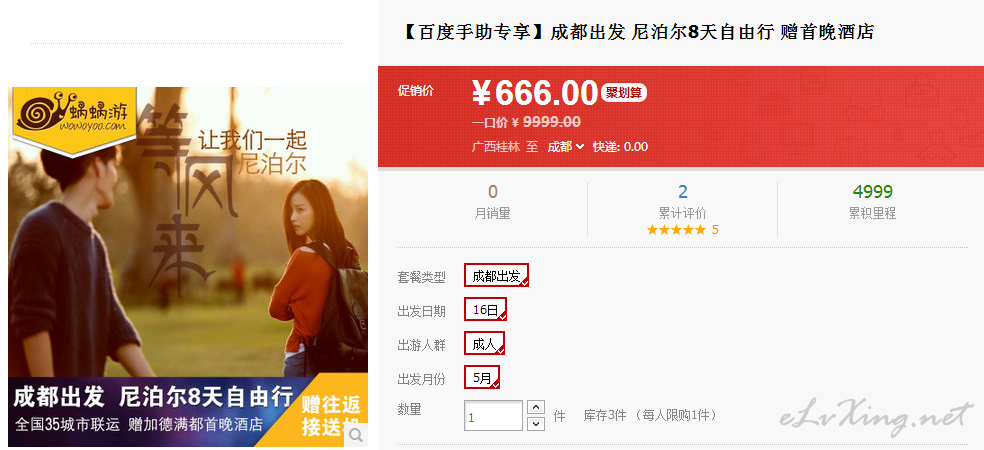
Task: Open the 累积里程 mileage section
Action: coord(872,203)
